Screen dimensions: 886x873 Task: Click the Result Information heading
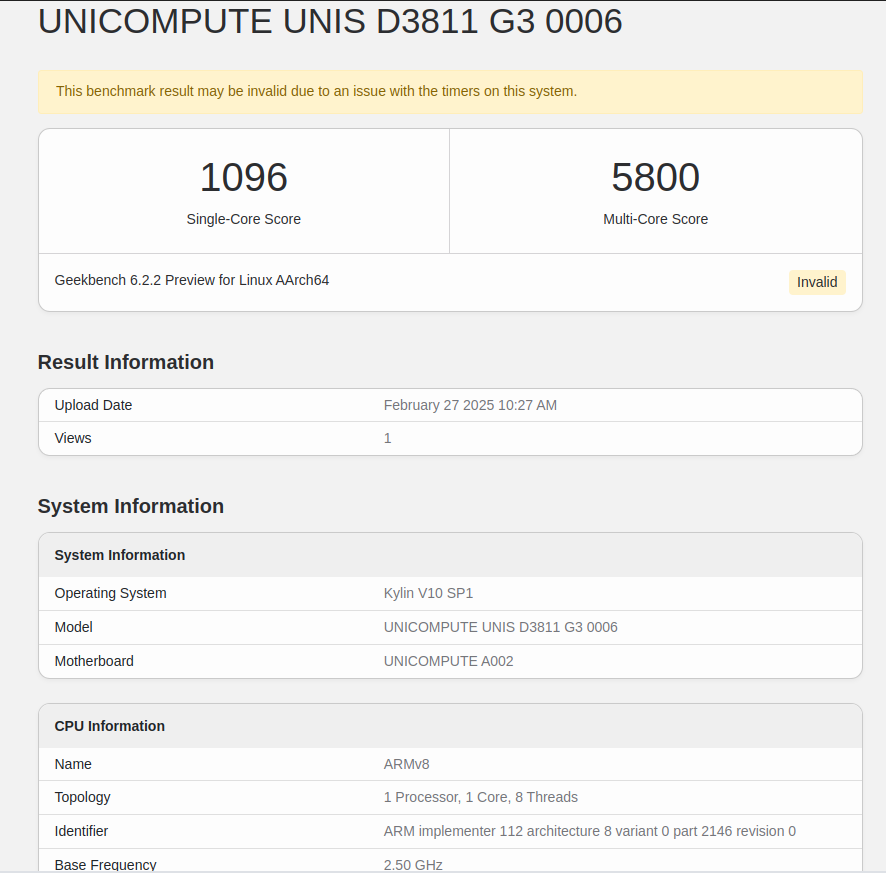[126, 362]
